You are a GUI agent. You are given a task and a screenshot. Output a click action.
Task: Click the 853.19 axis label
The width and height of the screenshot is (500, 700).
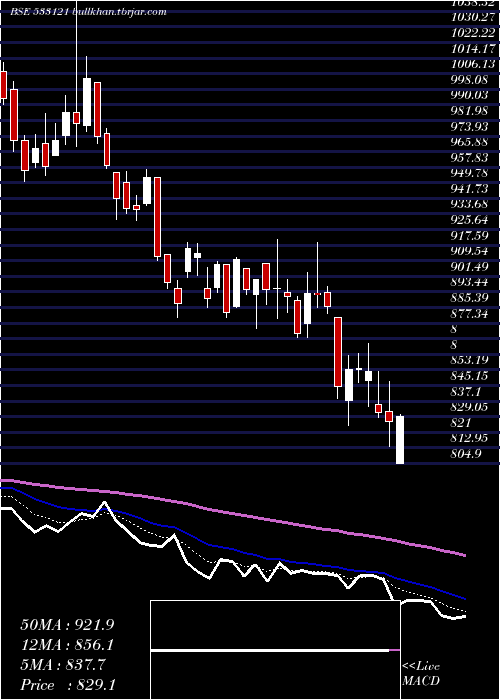pos(471,361)
